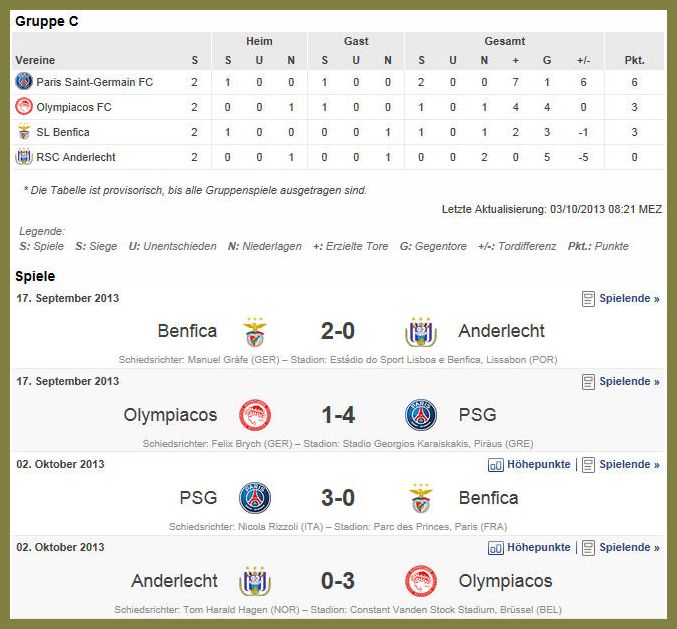The image size is (677, 629).
Task: Open Höhepunkte link for Anderlecht vs Olympiacos
Action: [538, 547]
